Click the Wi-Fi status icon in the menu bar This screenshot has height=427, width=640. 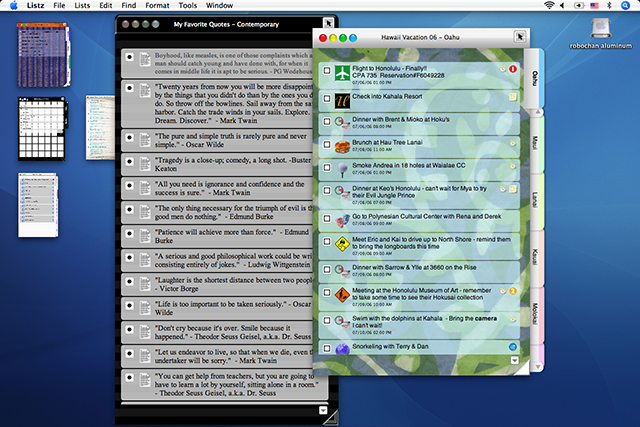point(549,5)
